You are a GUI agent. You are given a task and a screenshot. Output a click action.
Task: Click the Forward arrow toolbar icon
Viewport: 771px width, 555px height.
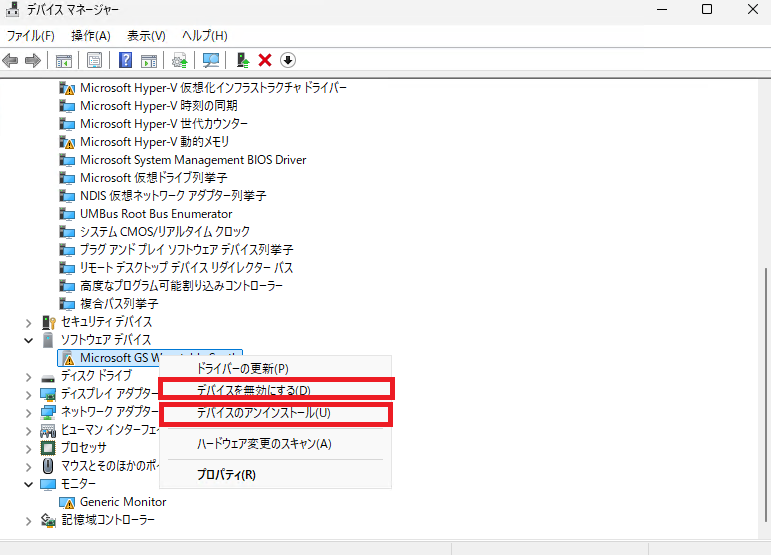(x=32, y=60)
